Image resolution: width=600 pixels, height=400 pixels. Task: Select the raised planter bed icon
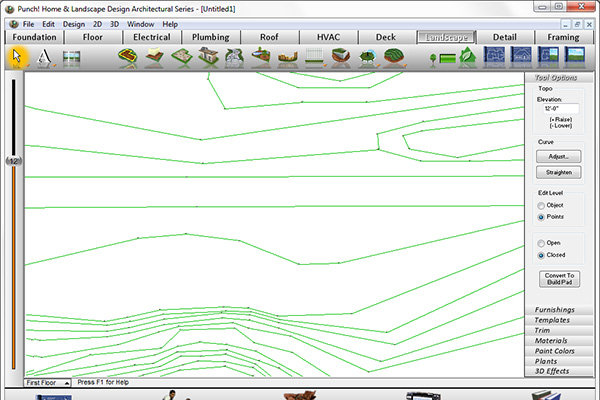(341, 57)
